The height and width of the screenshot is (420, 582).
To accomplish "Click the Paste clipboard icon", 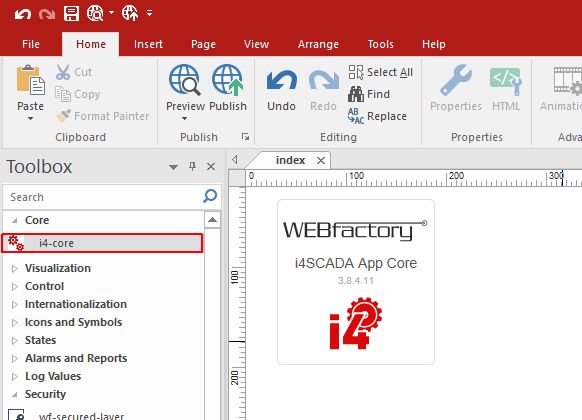I will (x=31, y=80).
